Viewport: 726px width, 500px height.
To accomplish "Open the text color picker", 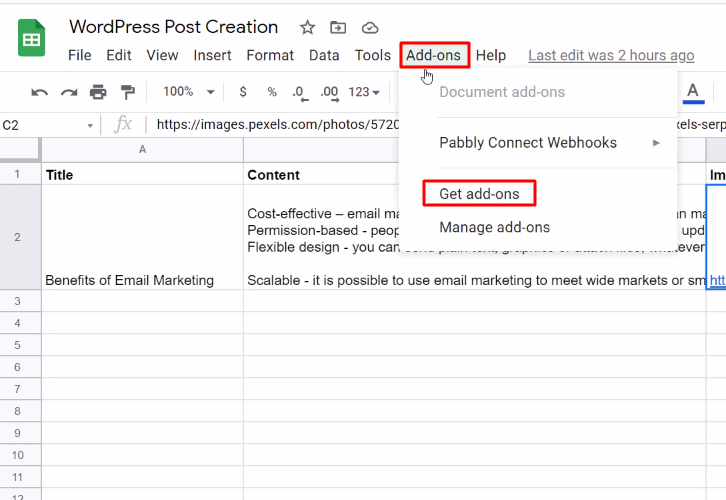I will click(693, 93).
